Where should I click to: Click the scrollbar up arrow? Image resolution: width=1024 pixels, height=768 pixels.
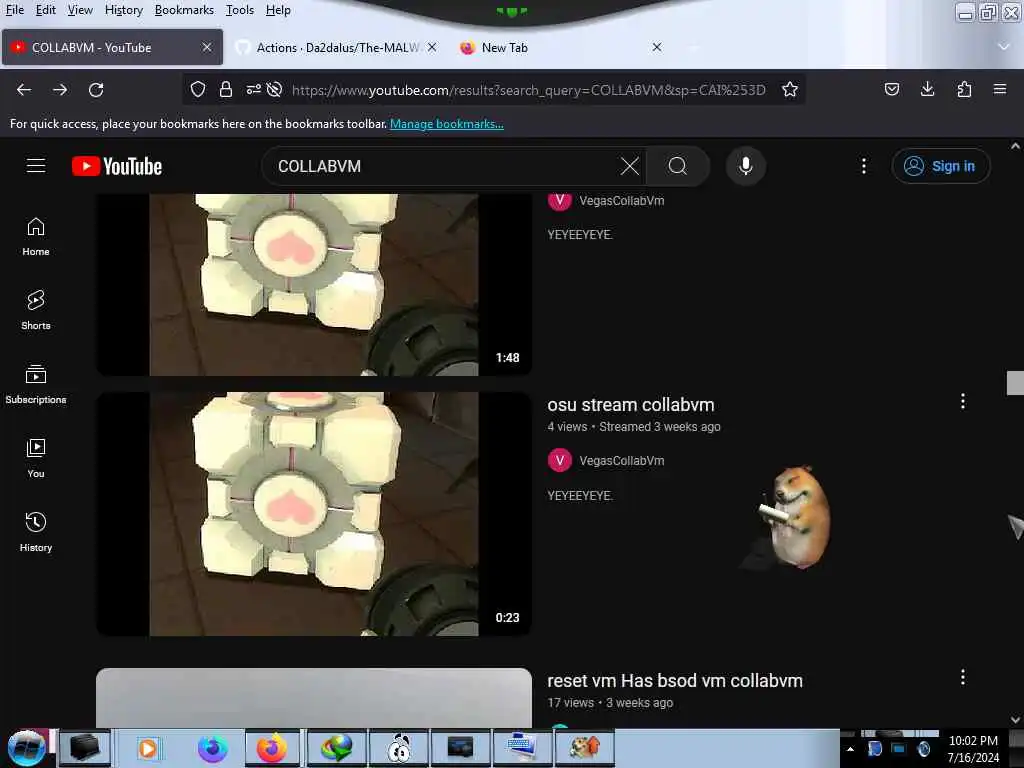point(1015,146)
